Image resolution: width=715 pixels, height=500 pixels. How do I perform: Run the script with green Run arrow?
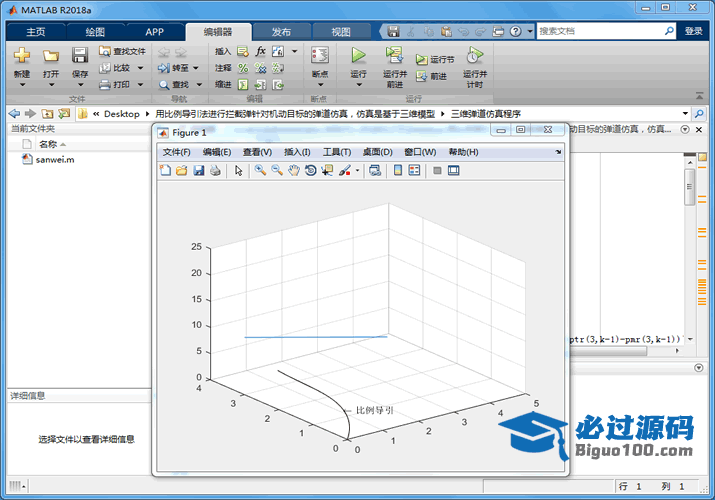click(358, 56)
